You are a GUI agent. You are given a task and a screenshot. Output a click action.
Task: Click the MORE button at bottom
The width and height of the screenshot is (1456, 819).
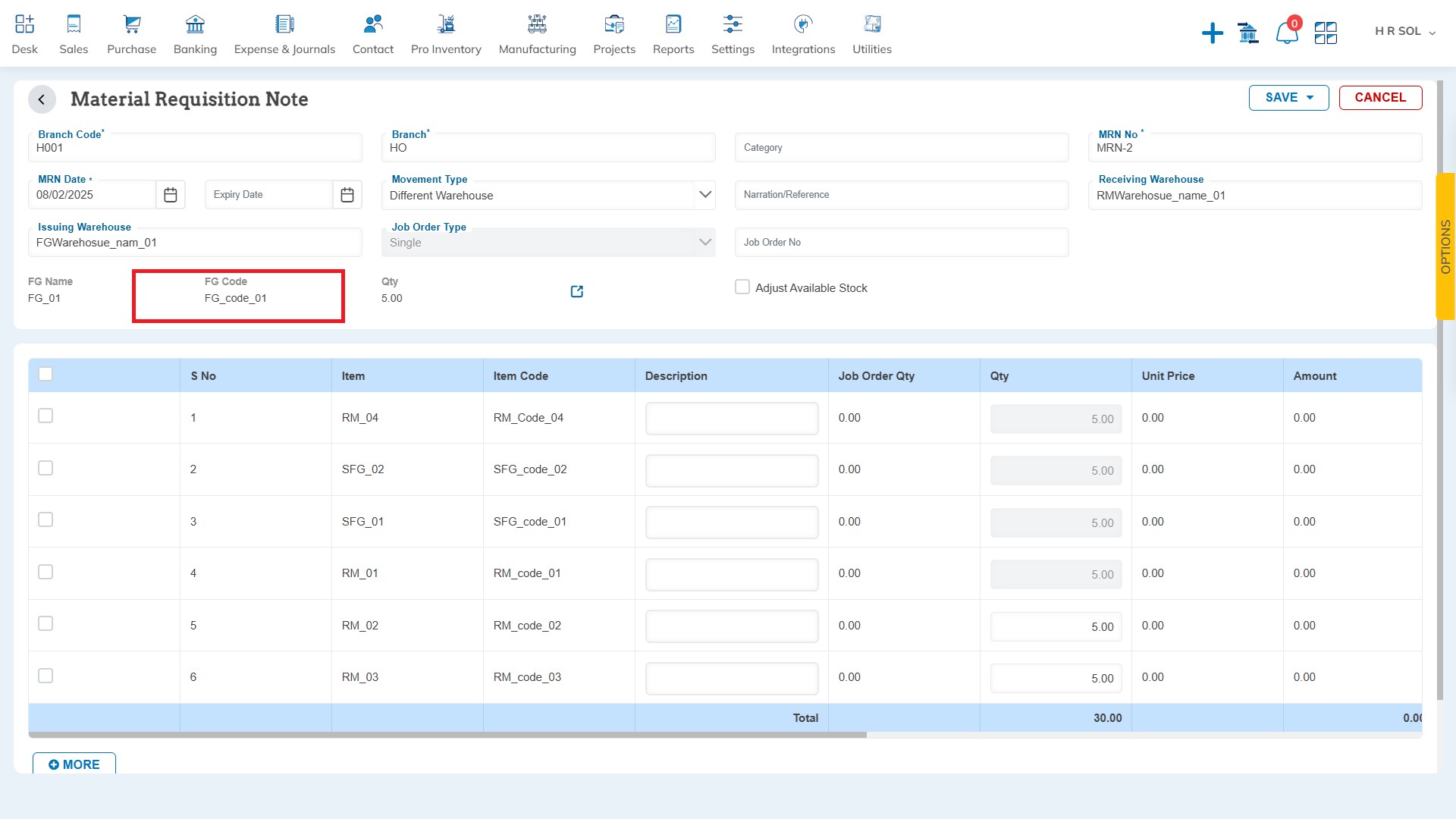pyautogui.click(x=75, y=765)
